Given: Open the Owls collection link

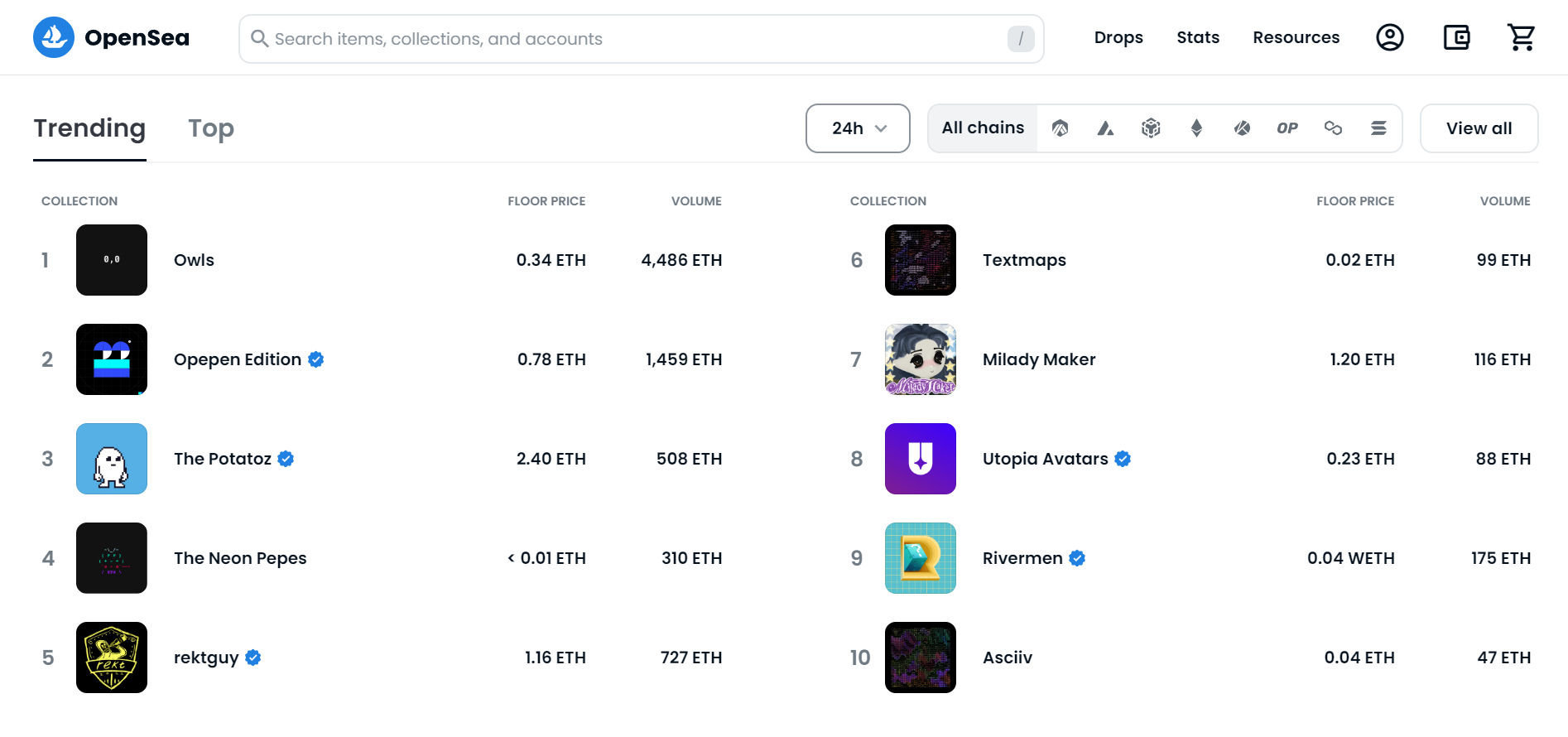Looking at the screenshot, I should click(194, 260).
